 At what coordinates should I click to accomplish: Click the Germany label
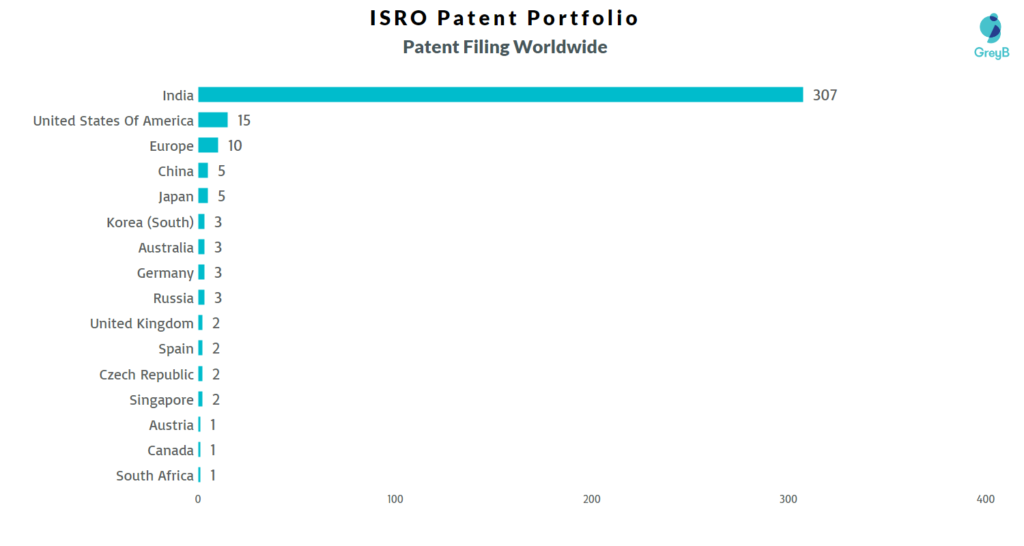pyautogui.click(x=165, y=273)
